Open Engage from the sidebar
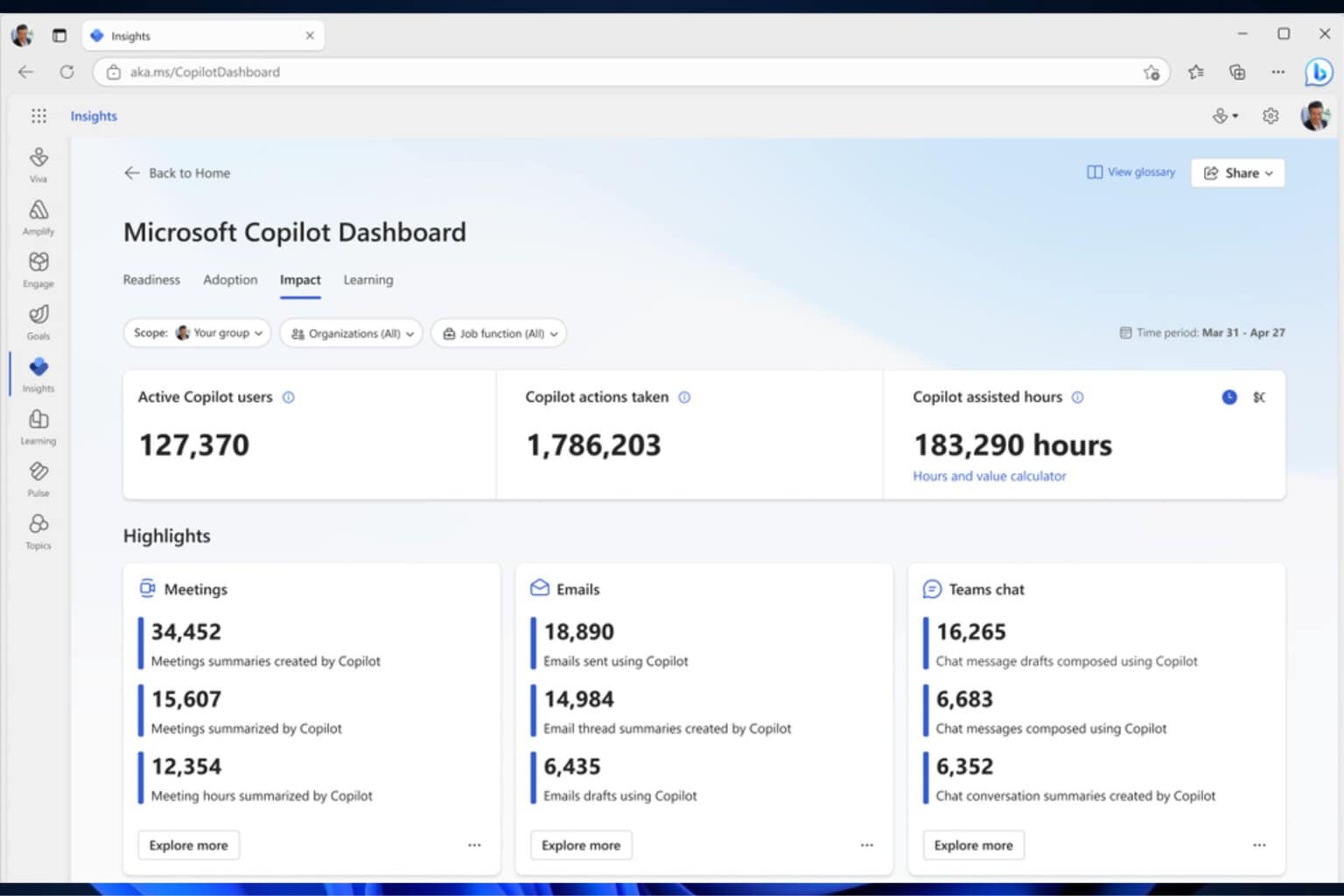 [38, 269]
